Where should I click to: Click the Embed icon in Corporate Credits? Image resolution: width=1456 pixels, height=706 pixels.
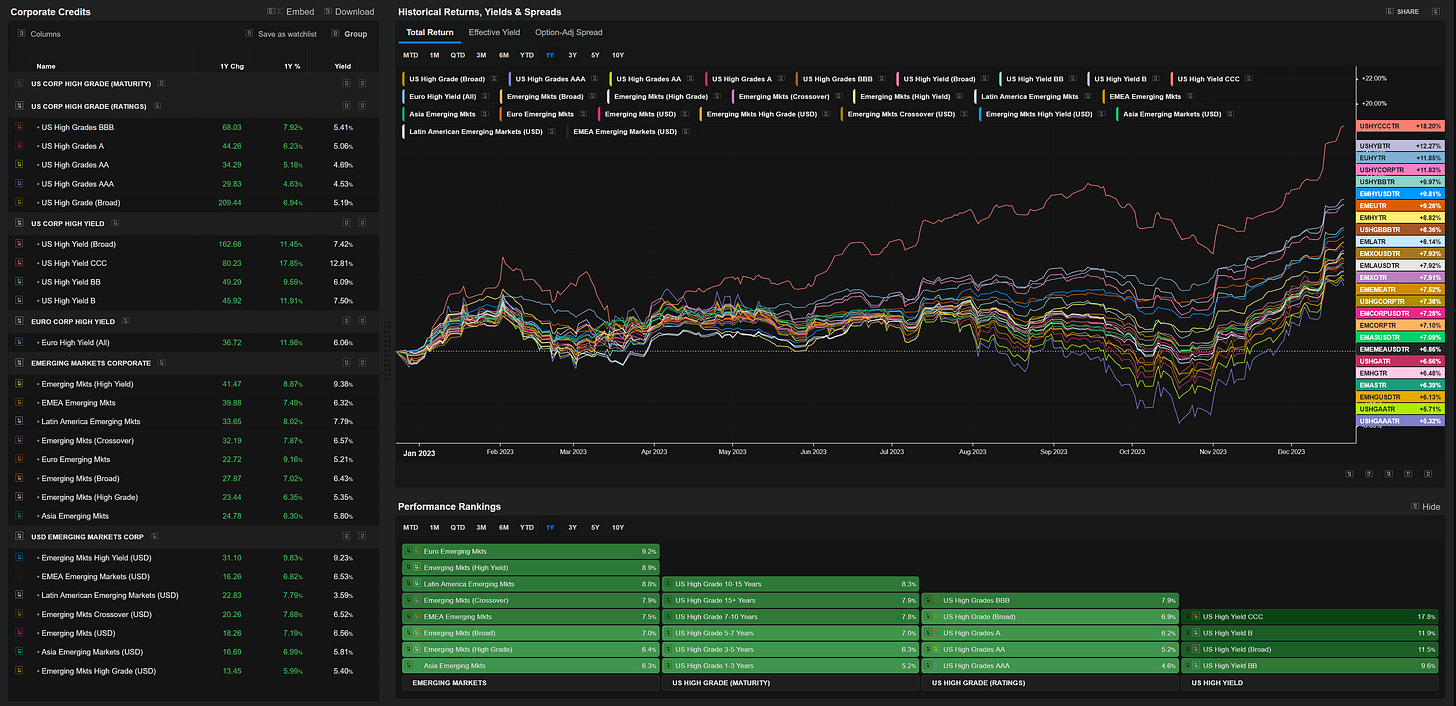pyautogui.click(x=272, y=12)
